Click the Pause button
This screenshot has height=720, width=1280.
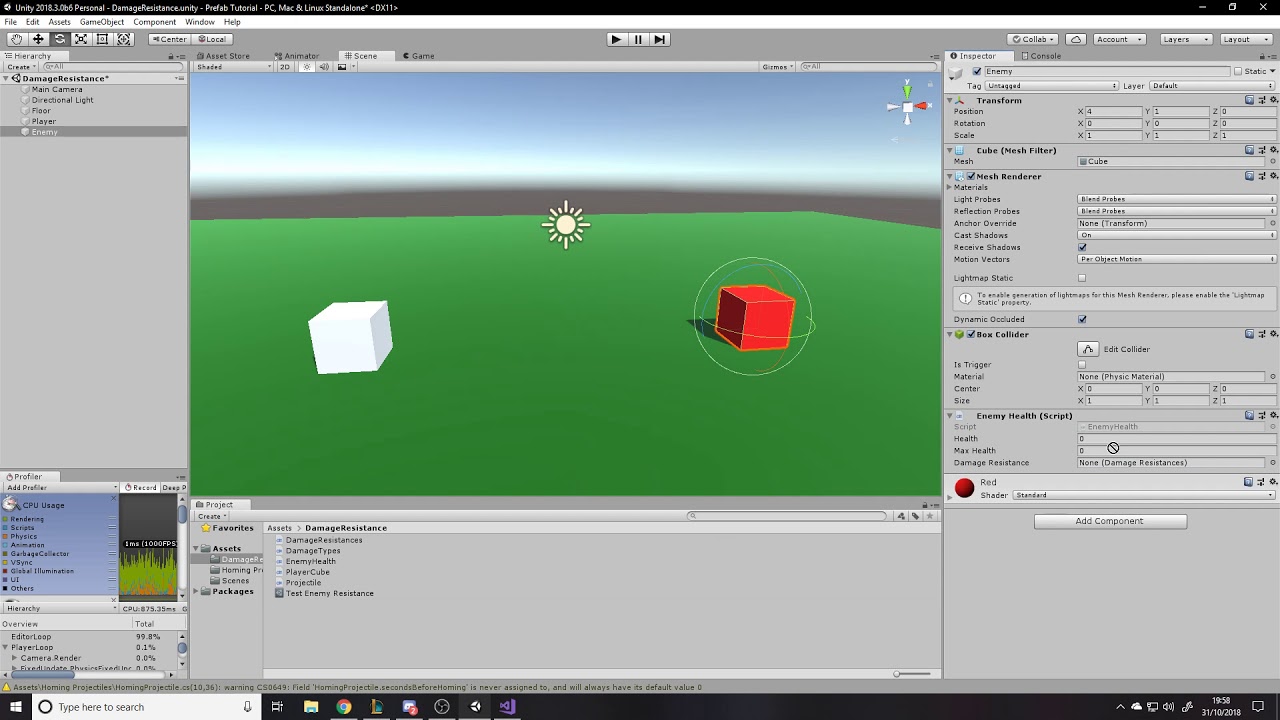click(638, 39)
